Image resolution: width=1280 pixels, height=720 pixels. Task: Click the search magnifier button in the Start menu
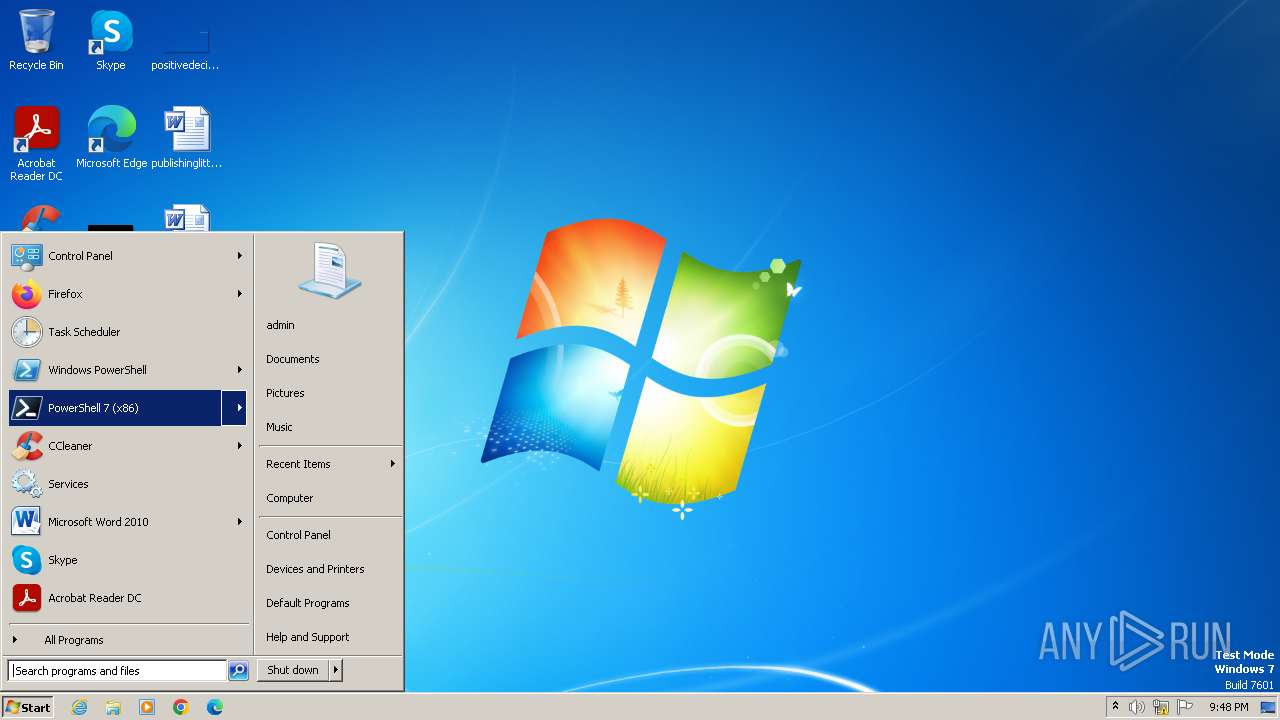tap(238, 671)
